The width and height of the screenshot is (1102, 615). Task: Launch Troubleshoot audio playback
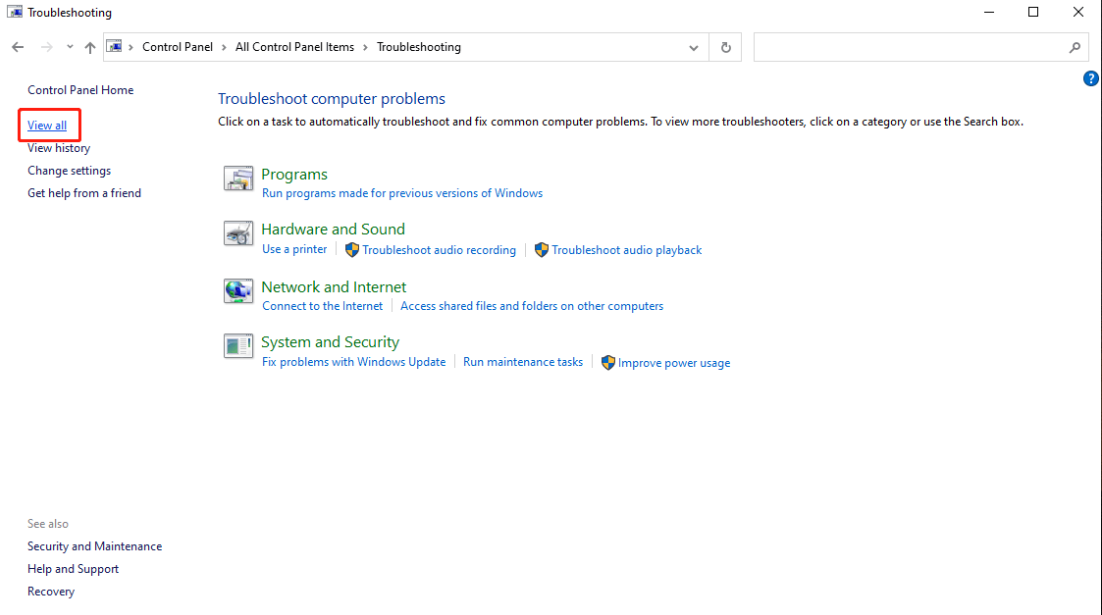point(626,250)
